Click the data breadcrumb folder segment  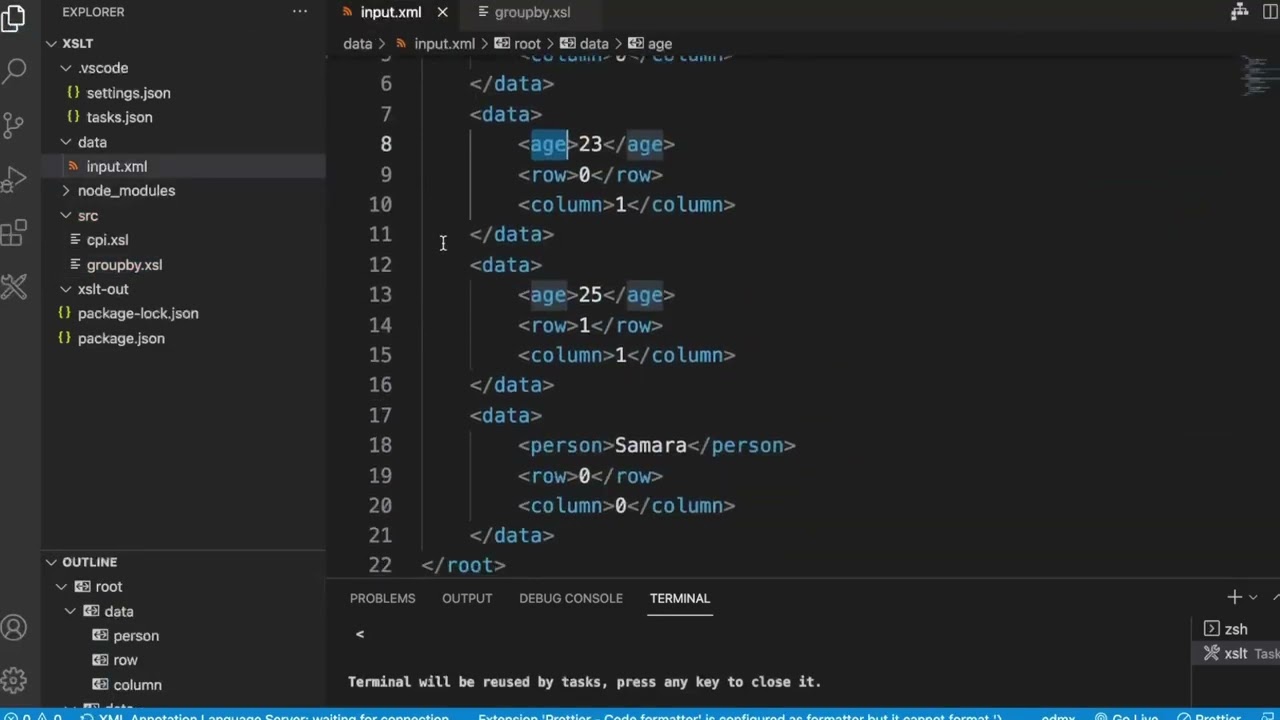[357, 44]
